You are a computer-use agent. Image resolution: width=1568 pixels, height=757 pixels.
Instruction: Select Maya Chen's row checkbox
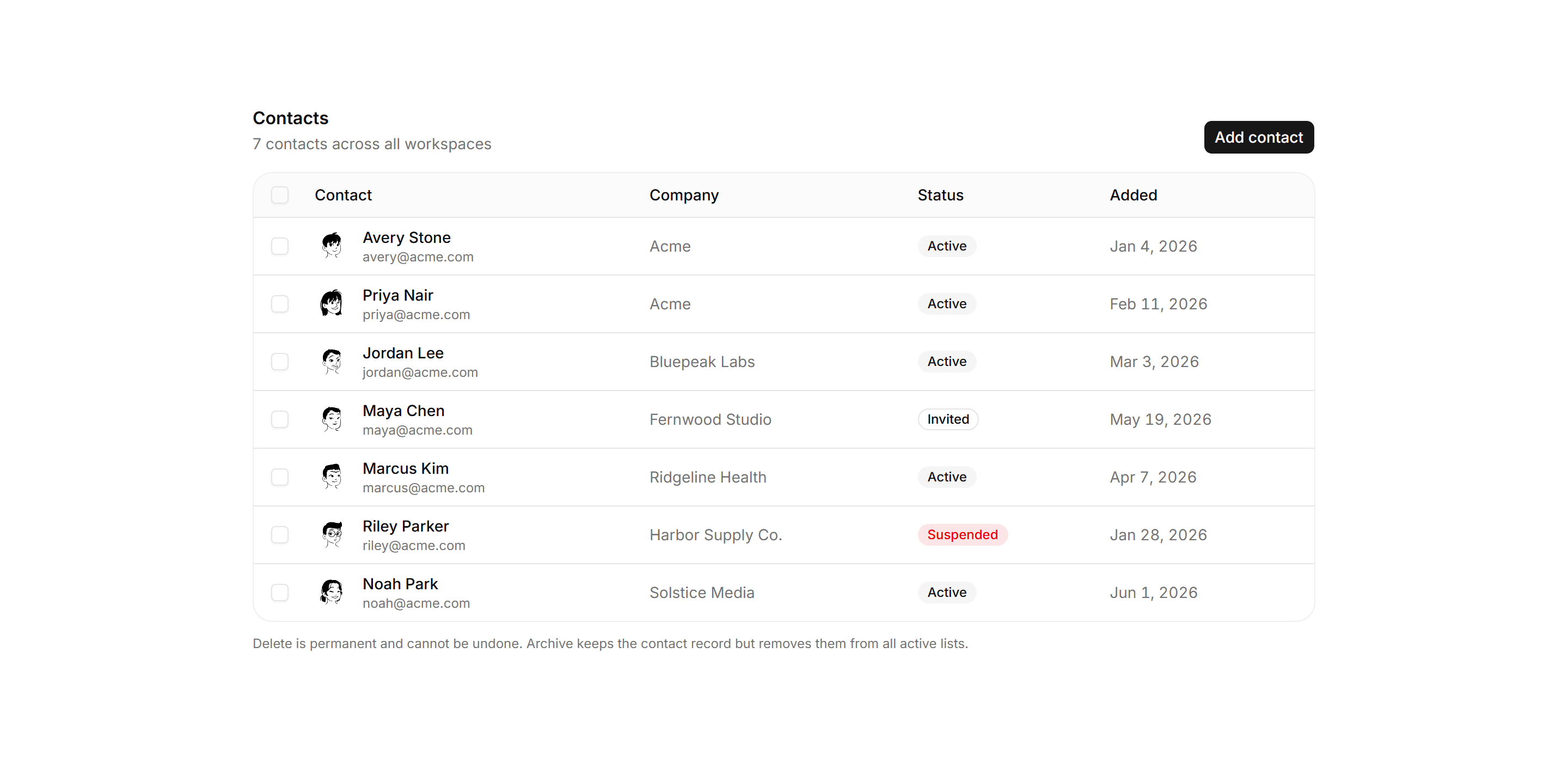[280, 419]
